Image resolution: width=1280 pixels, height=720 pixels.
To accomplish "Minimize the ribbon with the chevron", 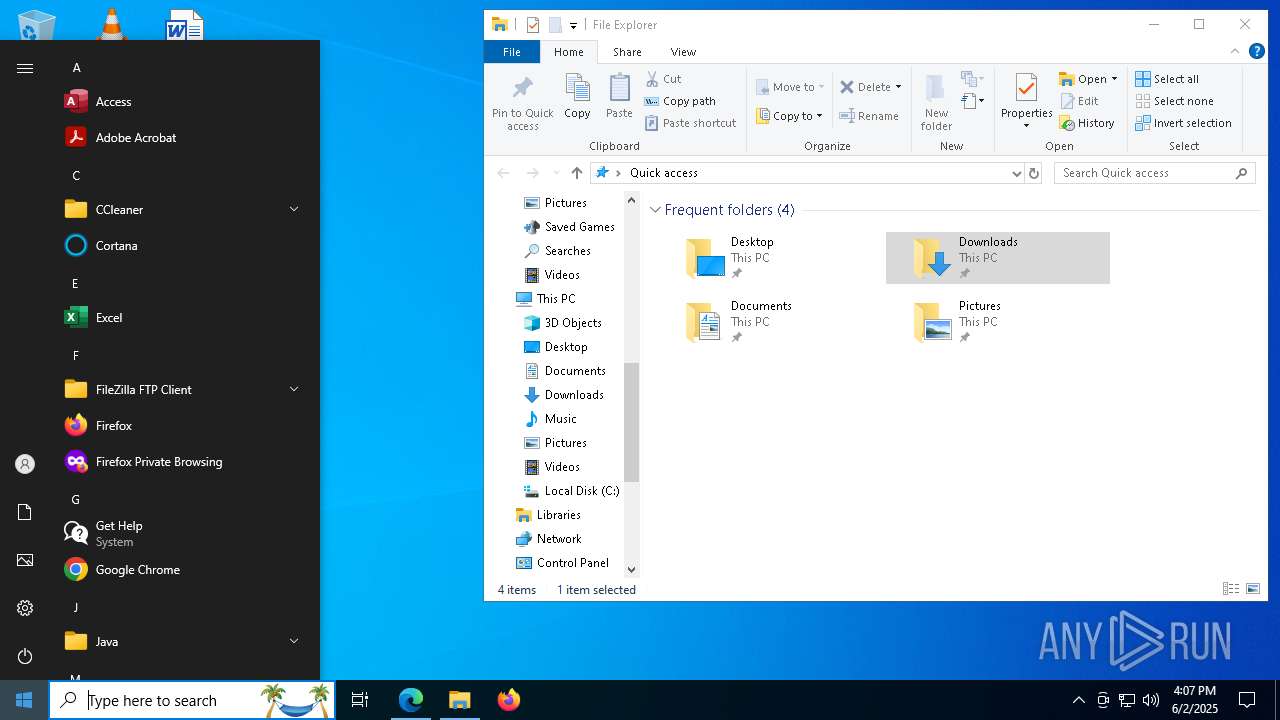I will 1235,52.
